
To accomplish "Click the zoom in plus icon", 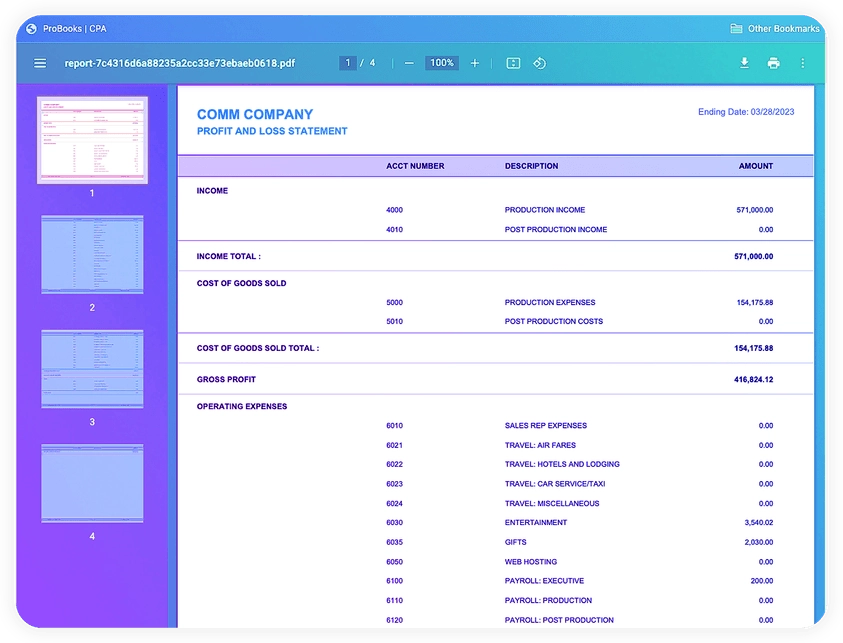I will tap(475, 63).
